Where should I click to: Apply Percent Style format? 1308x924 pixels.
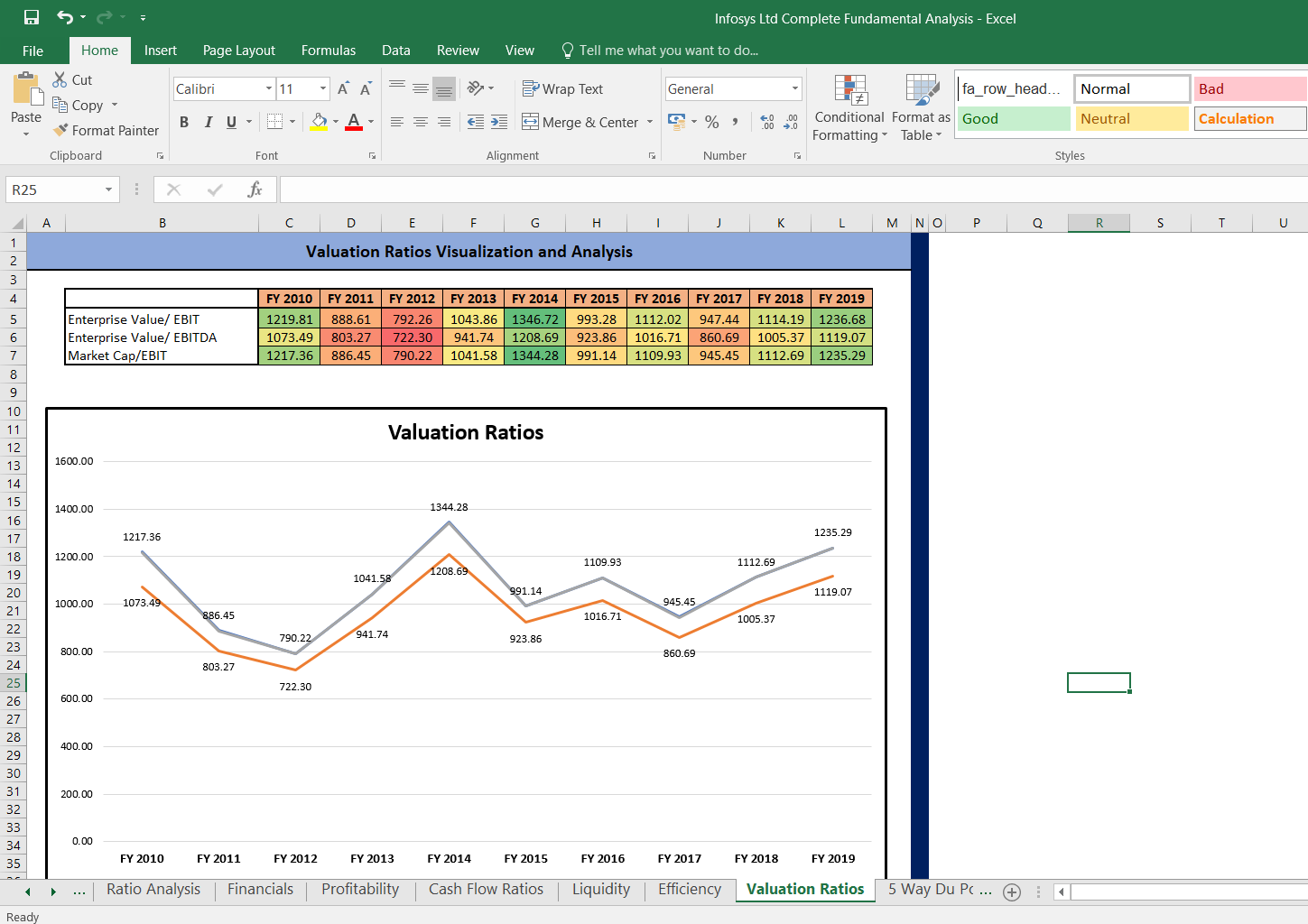712,122
